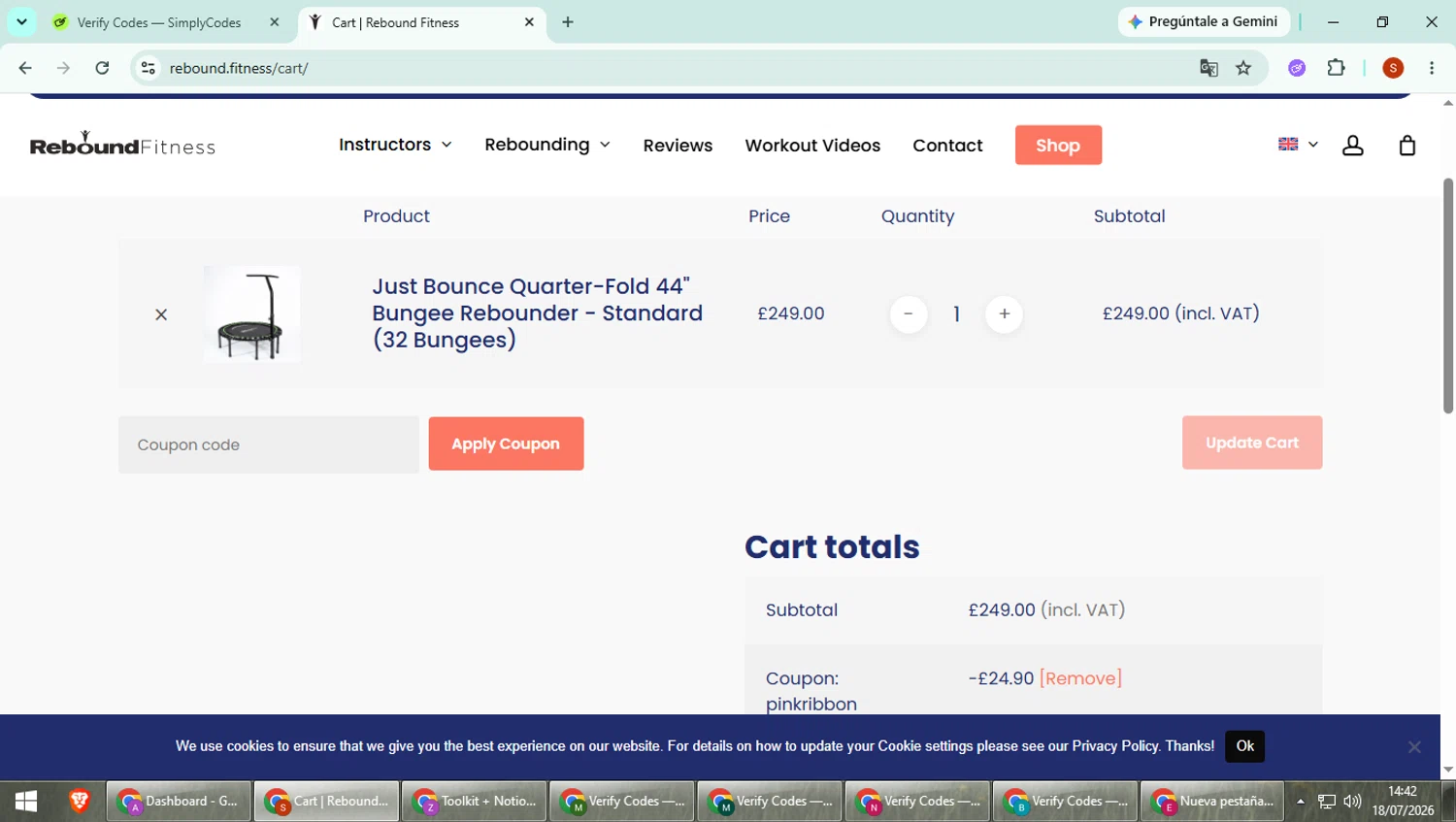Click the Product column header
This screenshot has width=1456, height=822.
coord(396,216)
